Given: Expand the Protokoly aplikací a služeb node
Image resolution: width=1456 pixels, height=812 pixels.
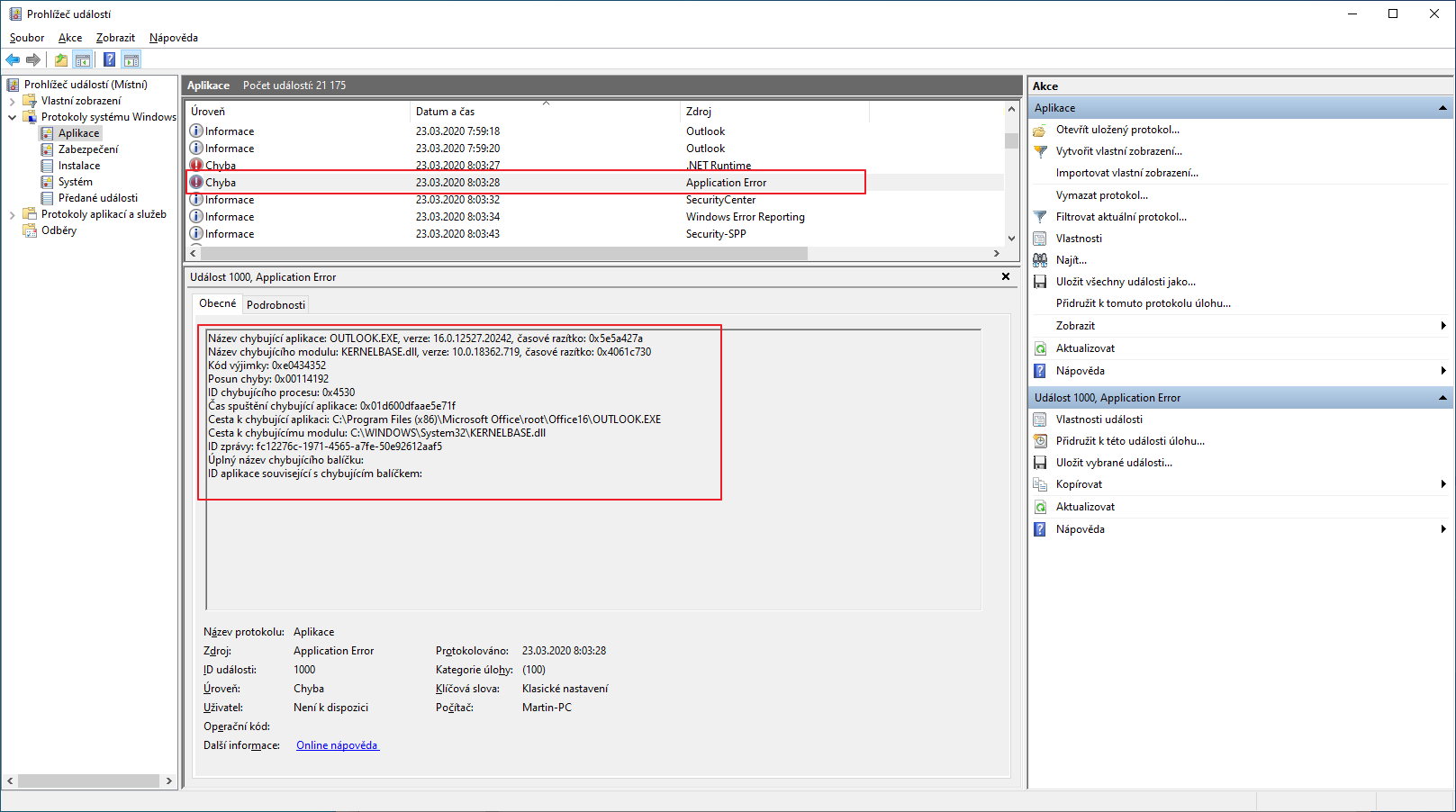Looking at the screenshot, I should pyautogui.click(x=12, y=214).
